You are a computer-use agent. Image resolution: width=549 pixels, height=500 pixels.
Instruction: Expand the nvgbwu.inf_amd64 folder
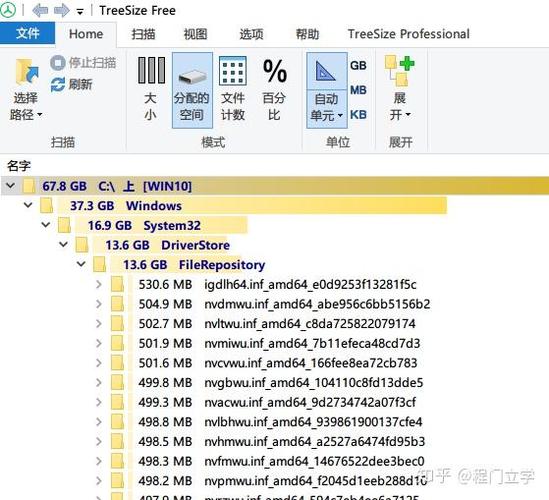click(x=99, y=382)
